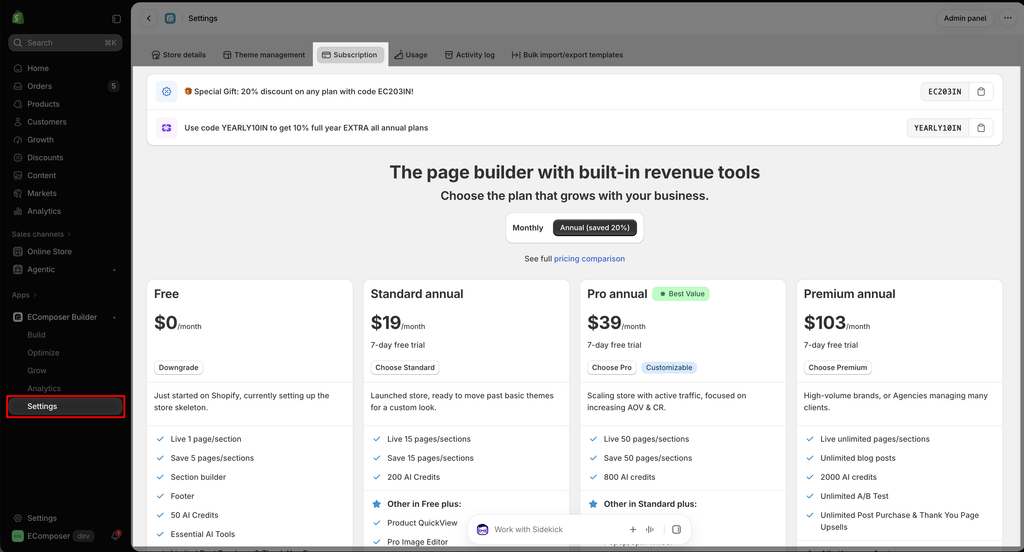Click the Sidekick avatar icon
The image size is (1024, 552).
coord(483,530)
